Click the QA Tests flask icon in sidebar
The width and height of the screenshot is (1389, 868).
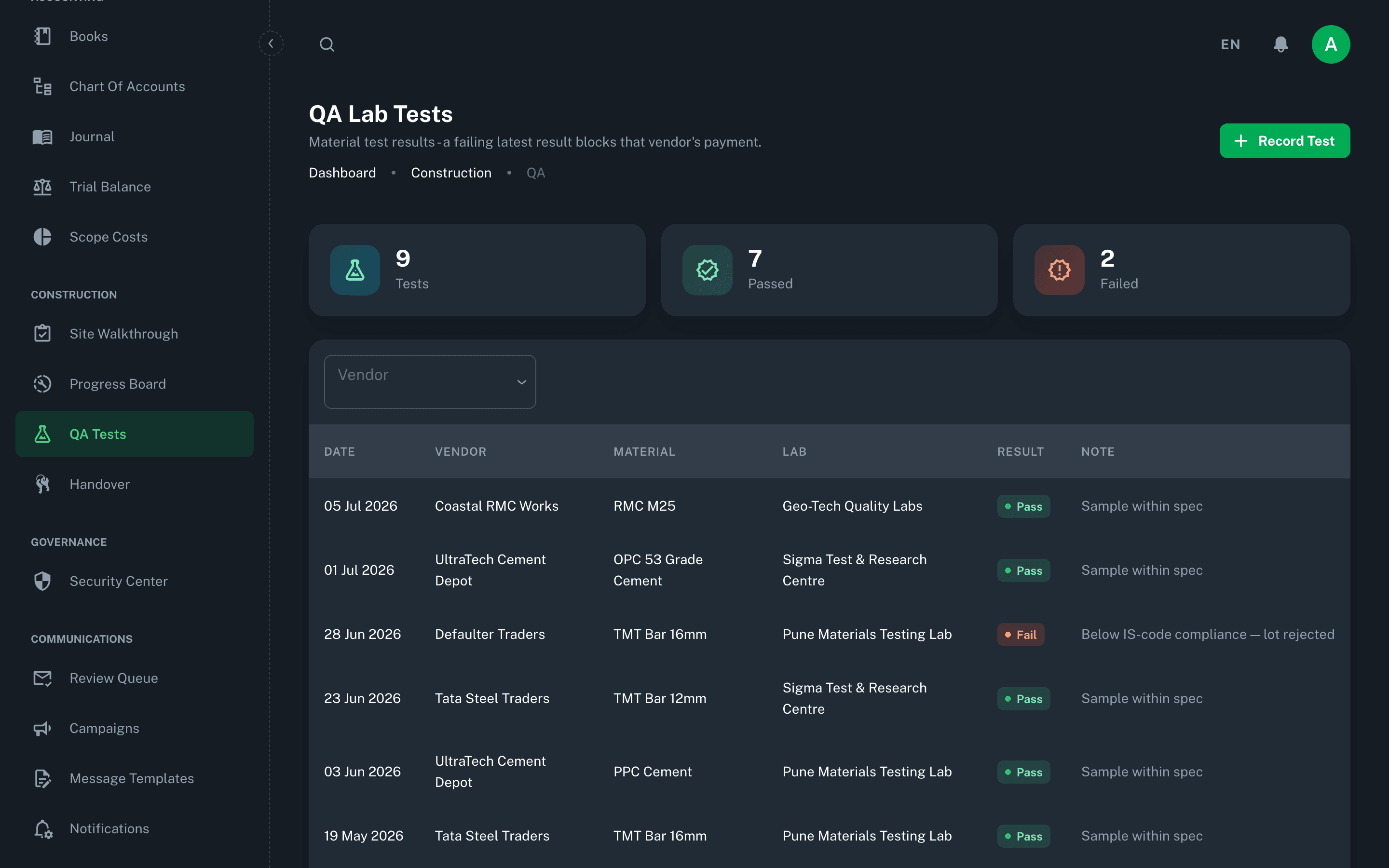42,434
